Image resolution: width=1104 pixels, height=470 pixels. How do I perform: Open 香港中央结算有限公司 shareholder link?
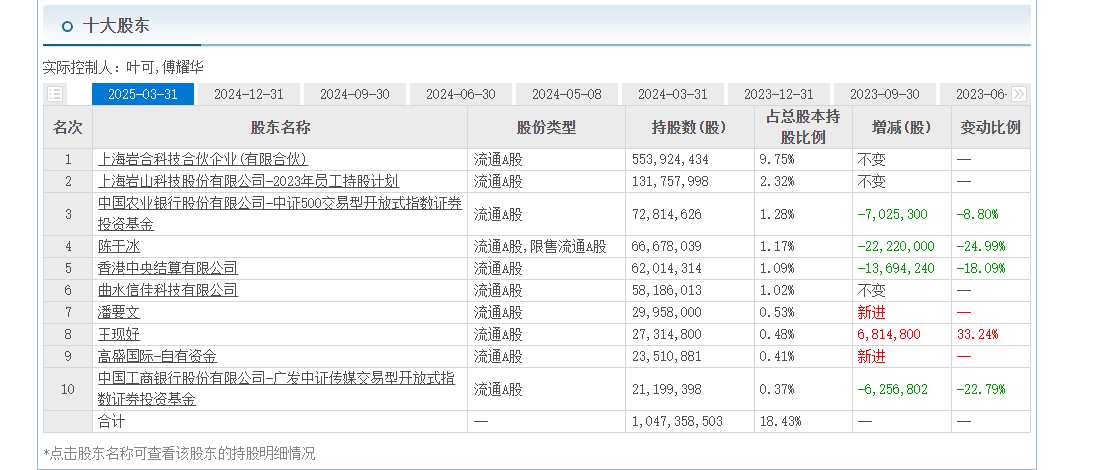[168, 269]
